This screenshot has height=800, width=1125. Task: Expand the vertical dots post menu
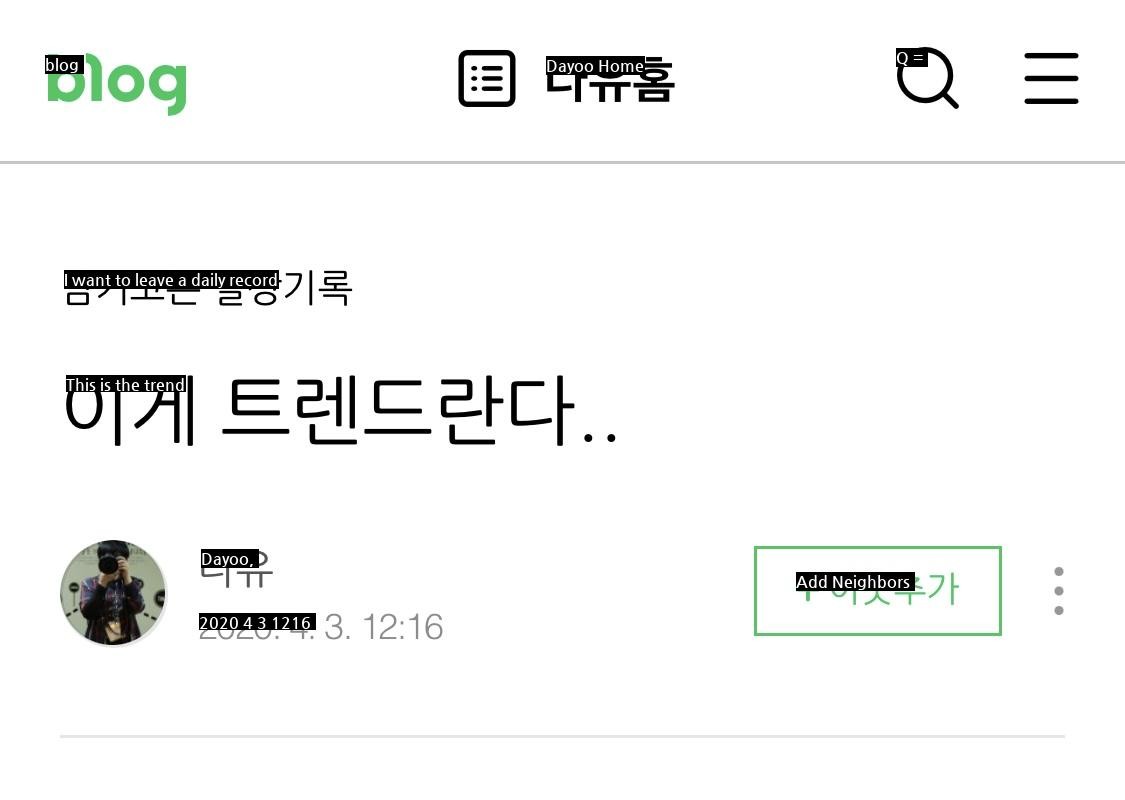[x=1059, y=590]
